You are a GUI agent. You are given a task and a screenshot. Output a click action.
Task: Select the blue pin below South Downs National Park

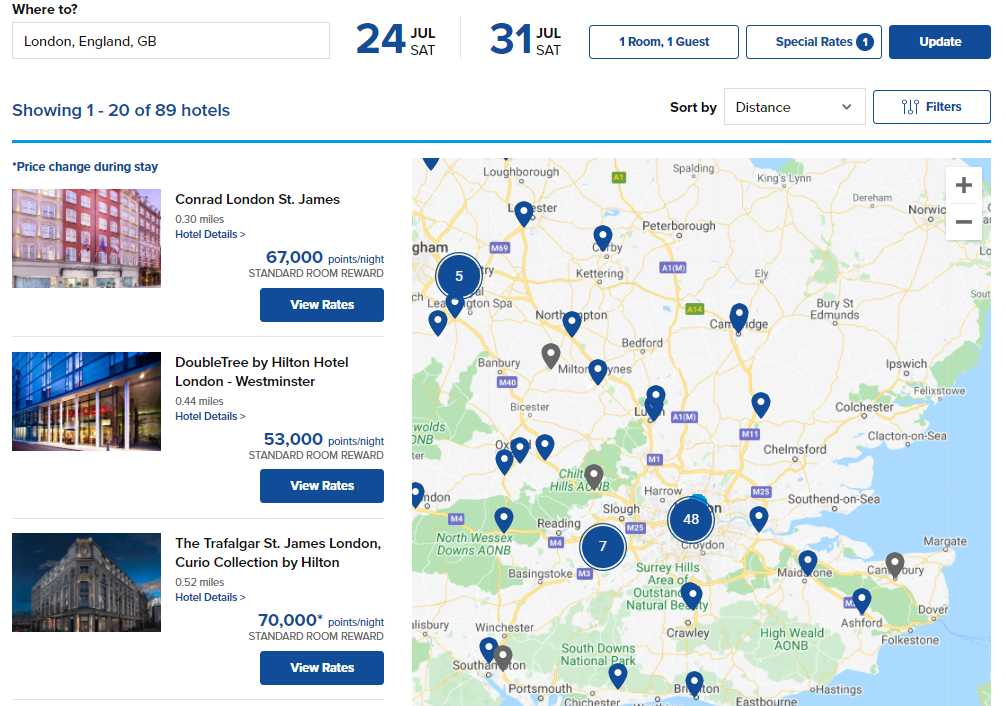coord(617,676)
